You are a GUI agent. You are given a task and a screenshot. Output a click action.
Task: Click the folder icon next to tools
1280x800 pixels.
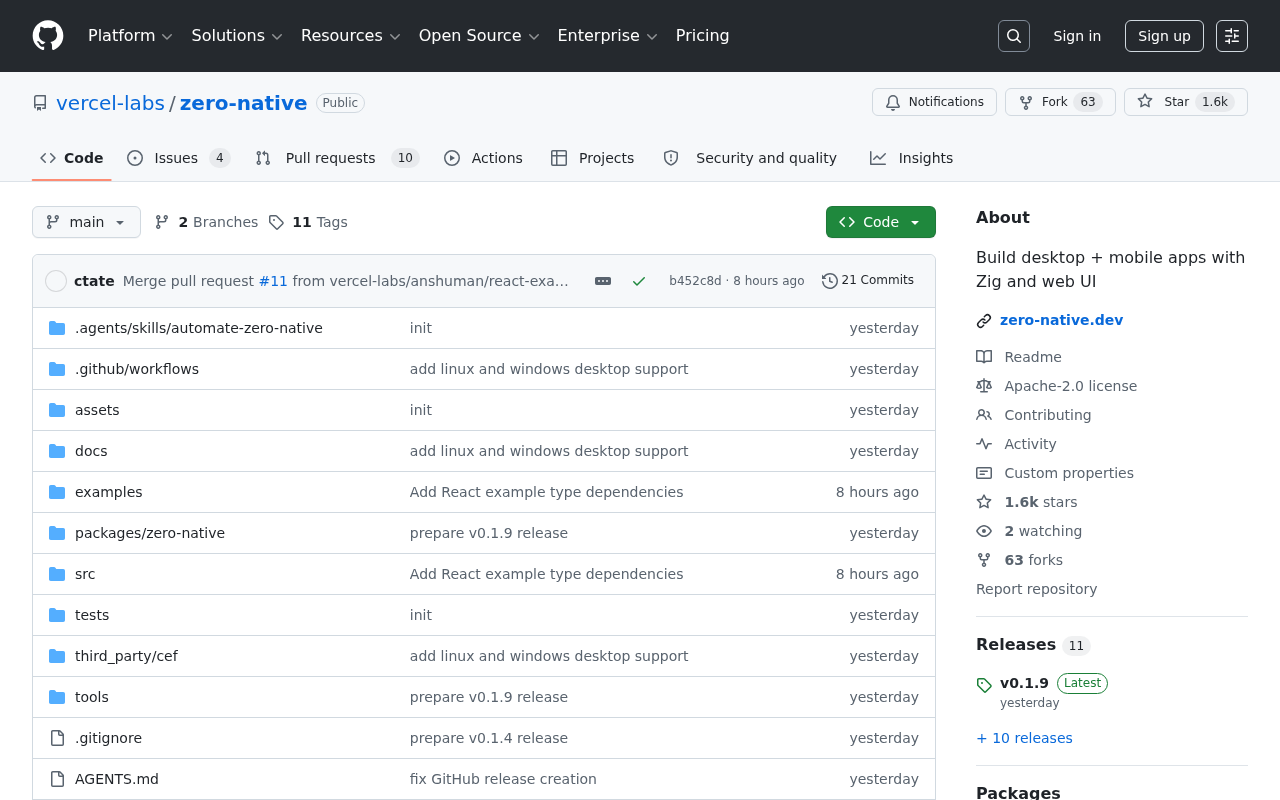tap(57, 697)
